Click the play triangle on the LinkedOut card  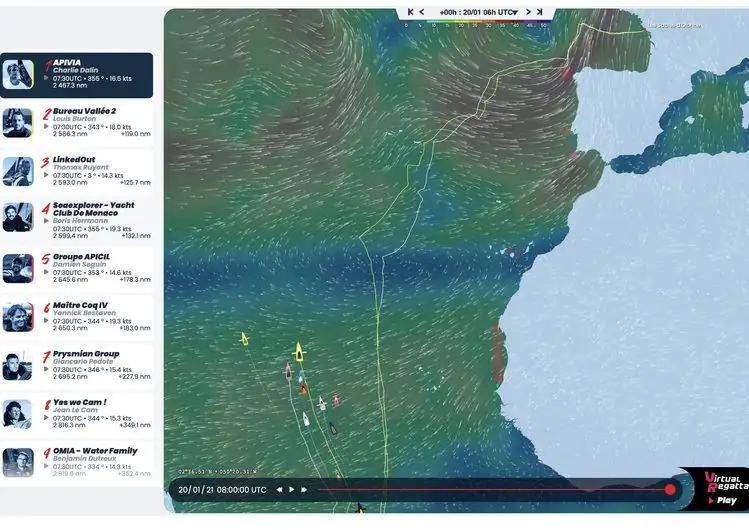pyautogui.click(x=46, y=175)
